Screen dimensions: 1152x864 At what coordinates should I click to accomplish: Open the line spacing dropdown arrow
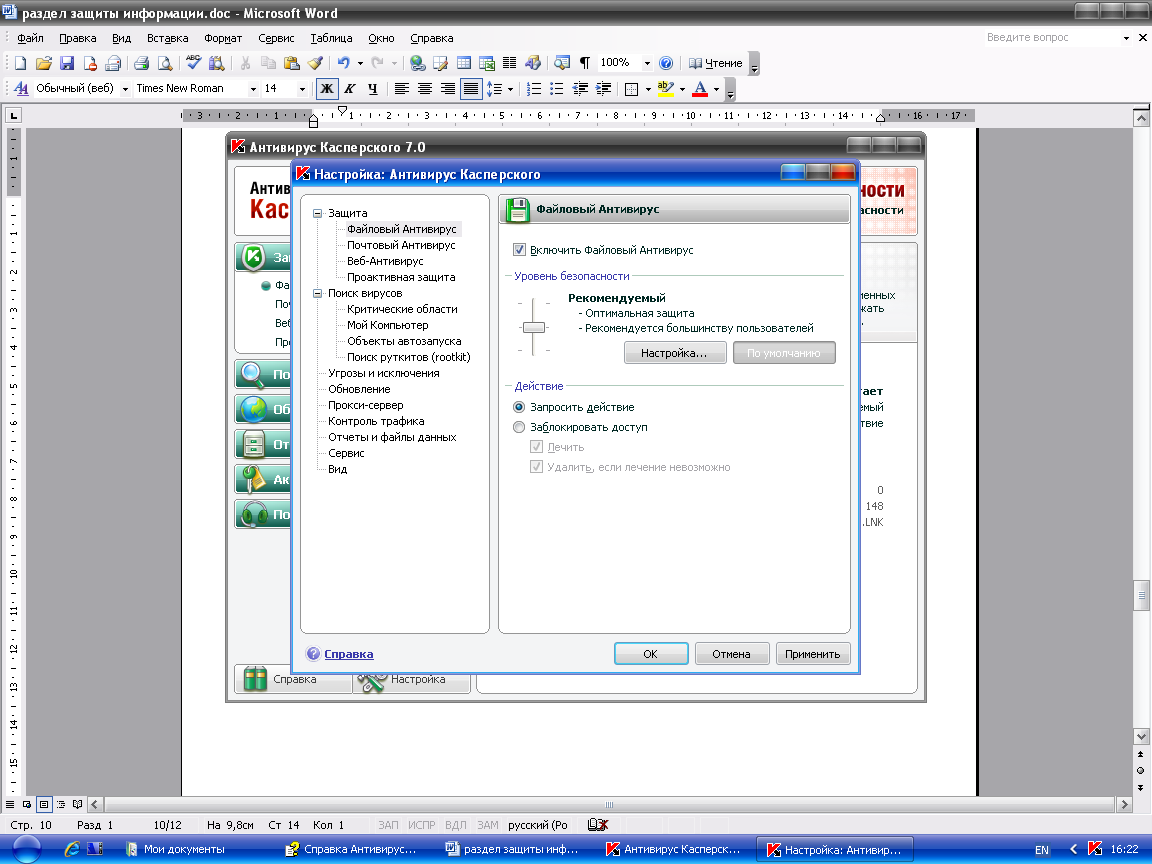[x=511, y=89]
